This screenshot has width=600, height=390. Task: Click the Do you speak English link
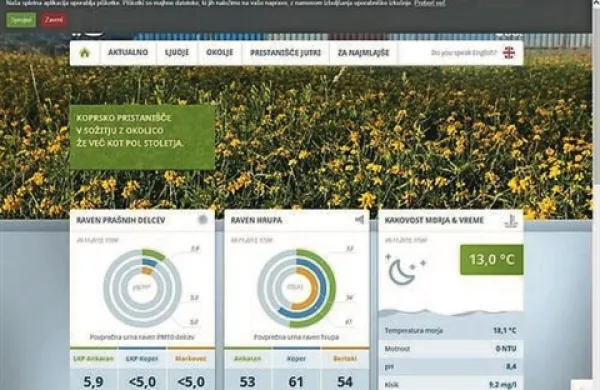pyautogui.click(x=464, y=53)
